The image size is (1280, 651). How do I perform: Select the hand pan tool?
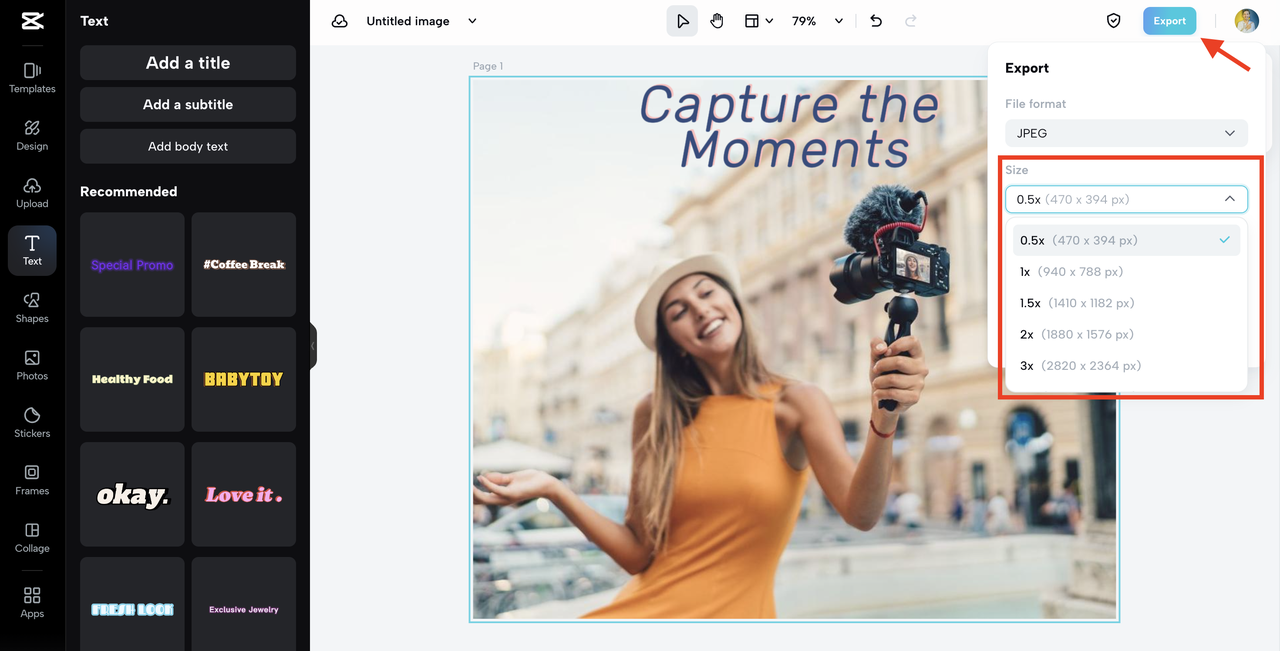click(x=717, y=21)
